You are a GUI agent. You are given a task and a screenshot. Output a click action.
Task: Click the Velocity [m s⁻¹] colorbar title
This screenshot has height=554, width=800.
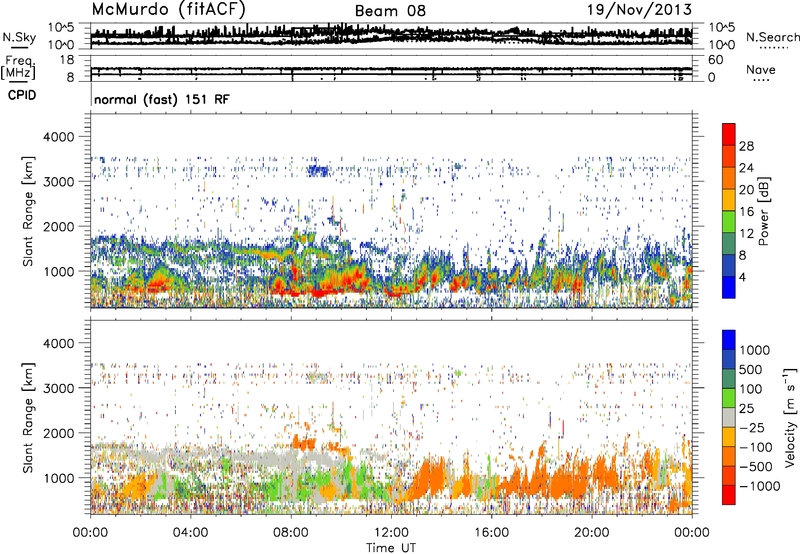(790, 417)
